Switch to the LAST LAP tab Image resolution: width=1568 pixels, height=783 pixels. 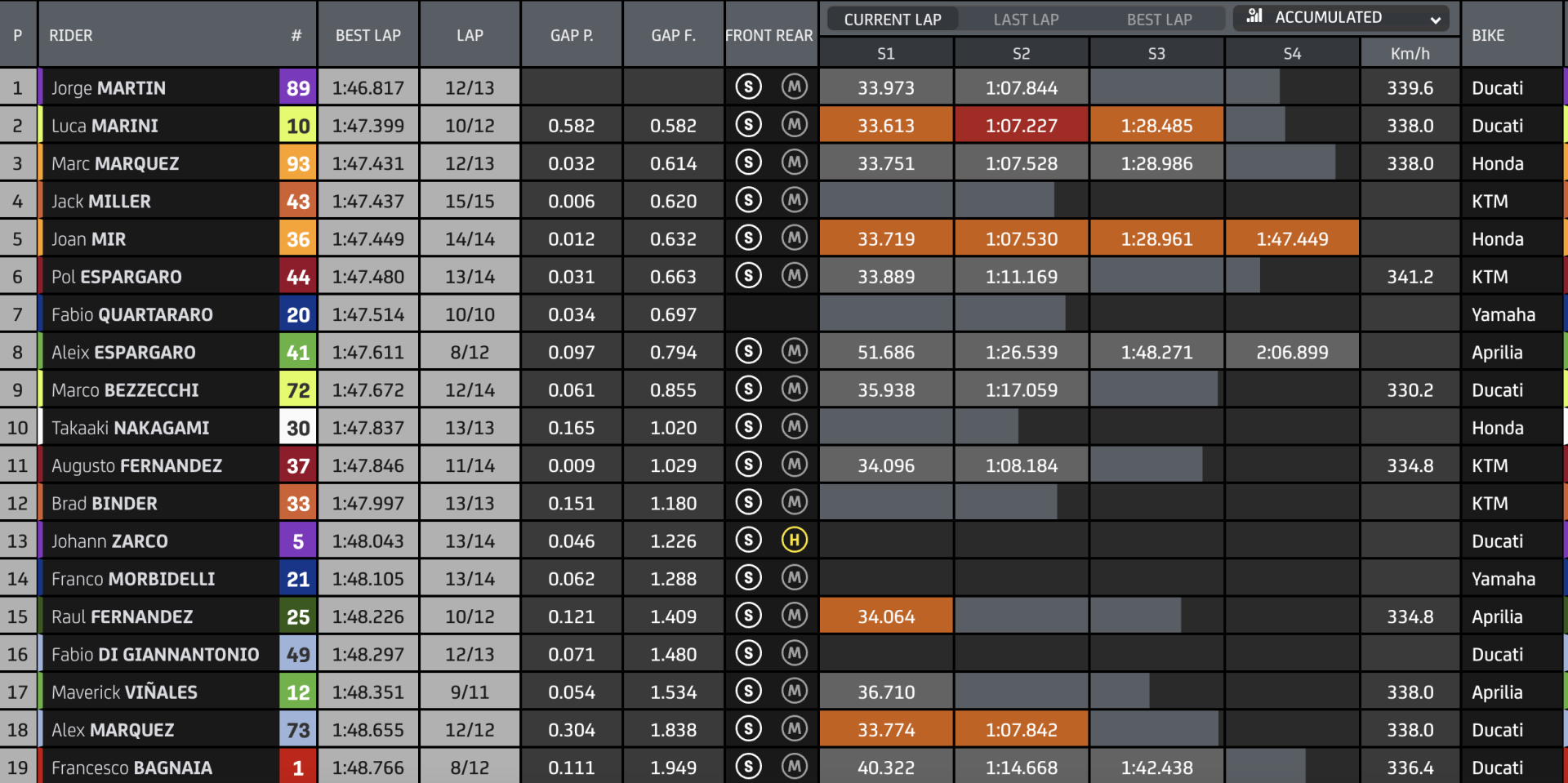pos(1026,19)
